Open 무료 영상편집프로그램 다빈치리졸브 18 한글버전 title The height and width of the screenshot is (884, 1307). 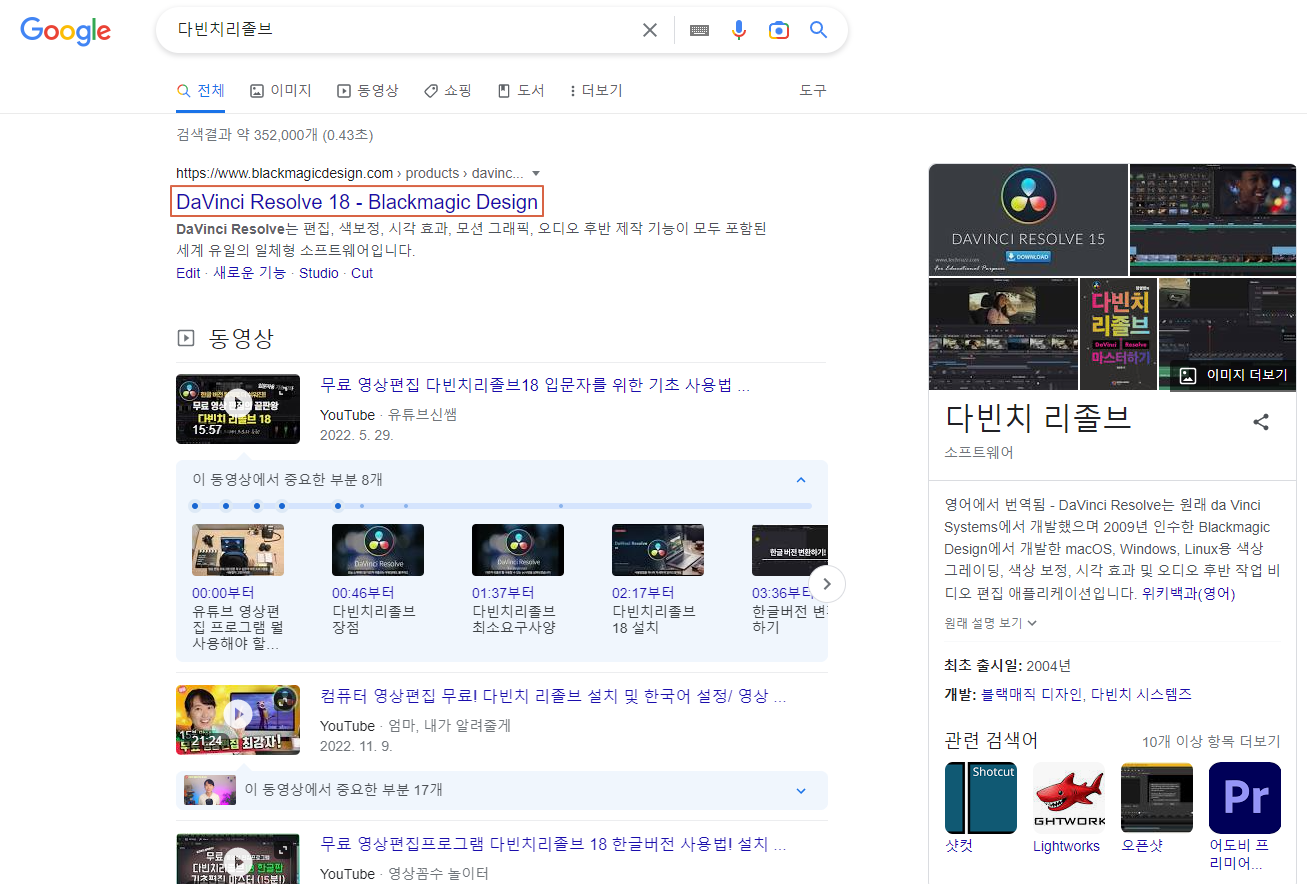(553, 844)
